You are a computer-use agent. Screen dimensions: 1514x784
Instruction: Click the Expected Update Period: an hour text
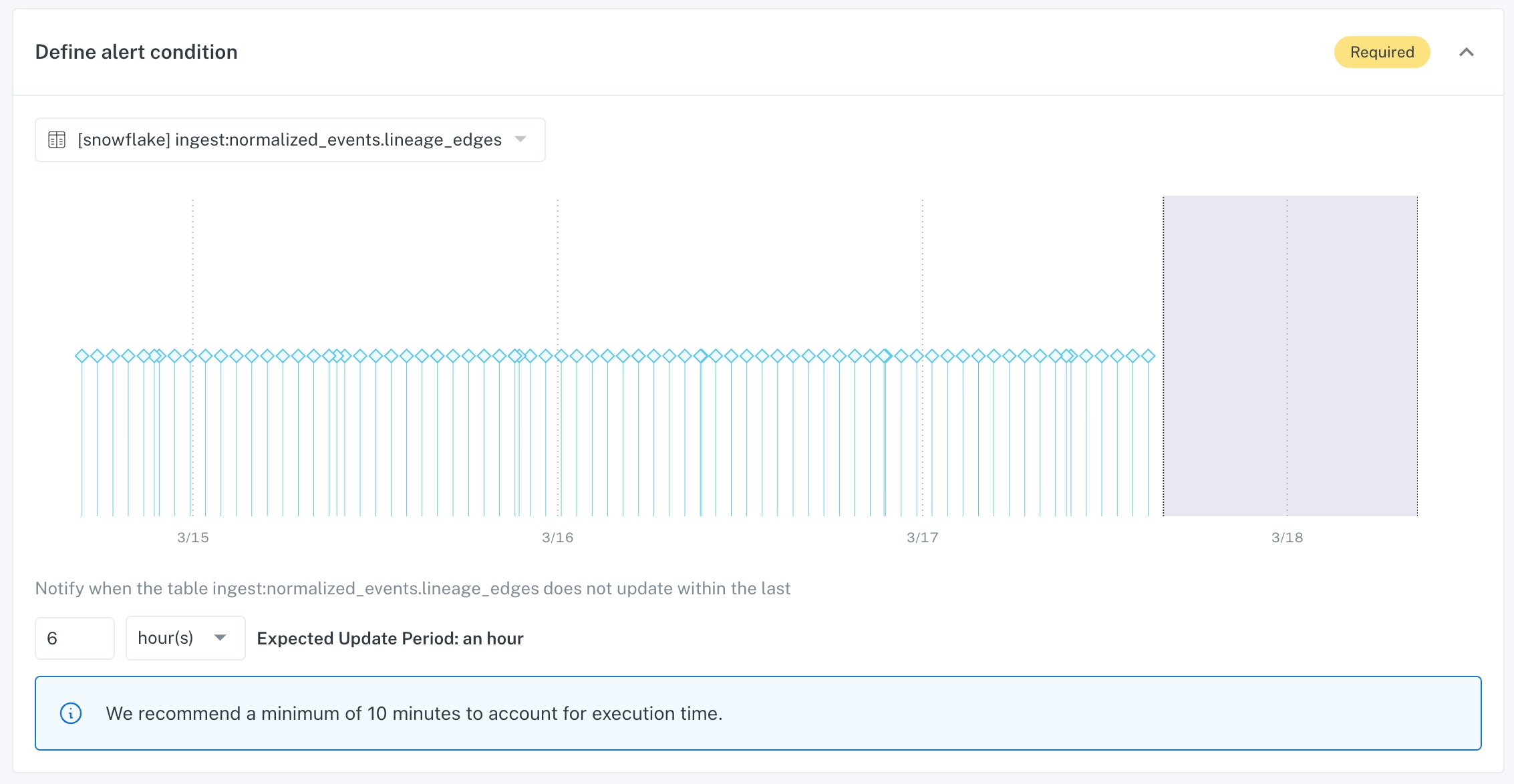(x=390, y=638)
